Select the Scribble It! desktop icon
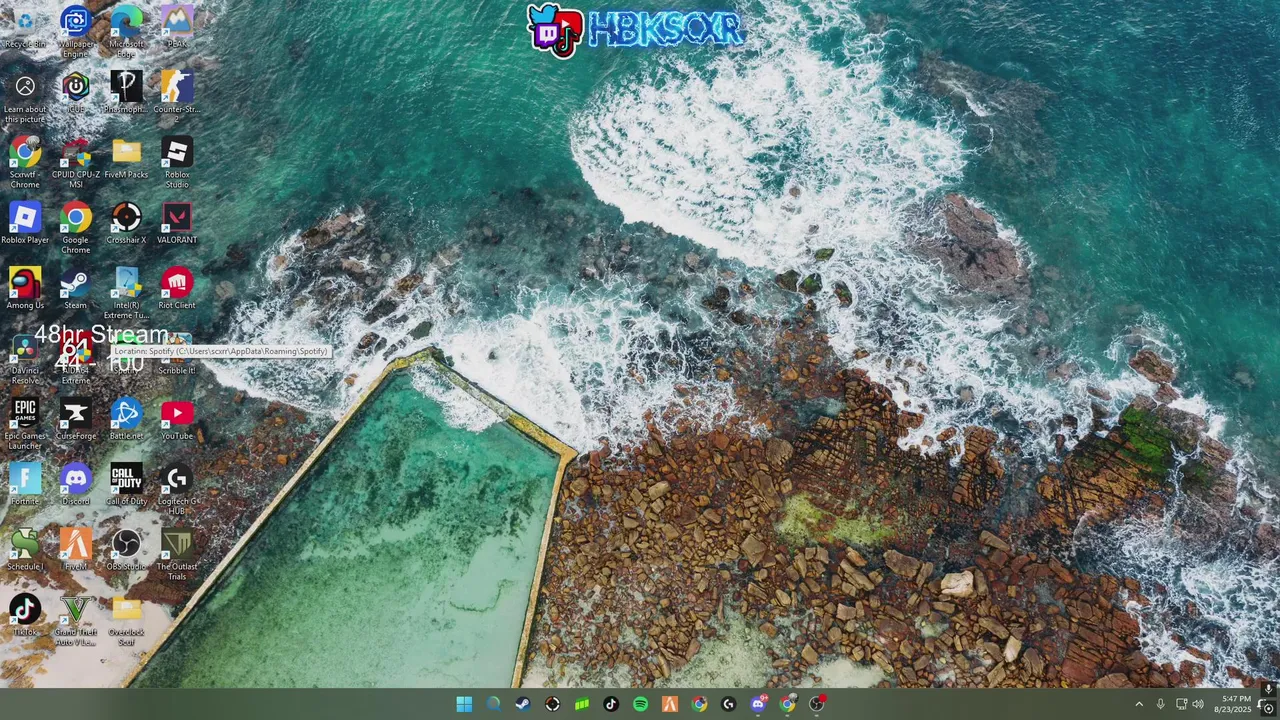1280x720 pixels. (177, 353)
